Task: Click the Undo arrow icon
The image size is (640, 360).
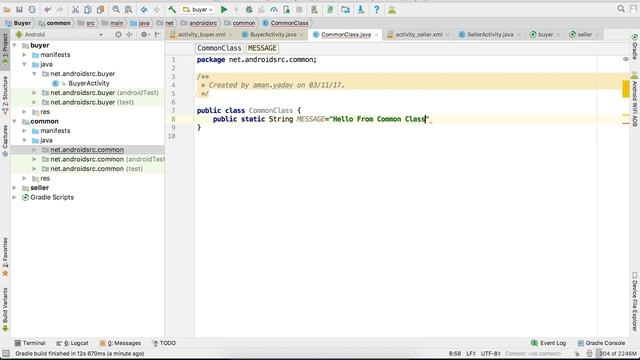Action: coord(48,9)
